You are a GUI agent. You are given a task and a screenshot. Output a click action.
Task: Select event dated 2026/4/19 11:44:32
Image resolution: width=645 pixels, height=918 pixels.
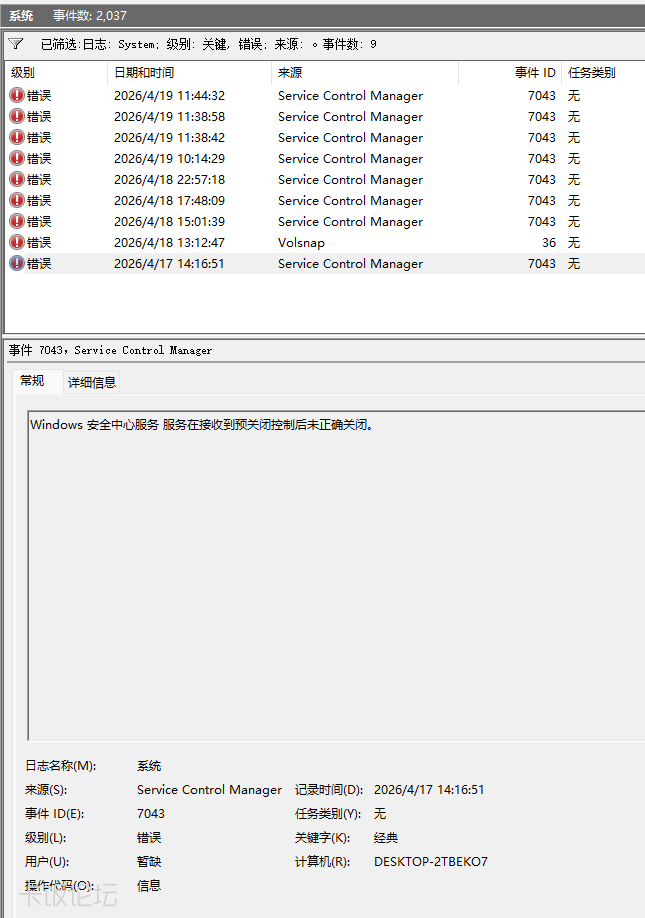(x=325, y=95)
